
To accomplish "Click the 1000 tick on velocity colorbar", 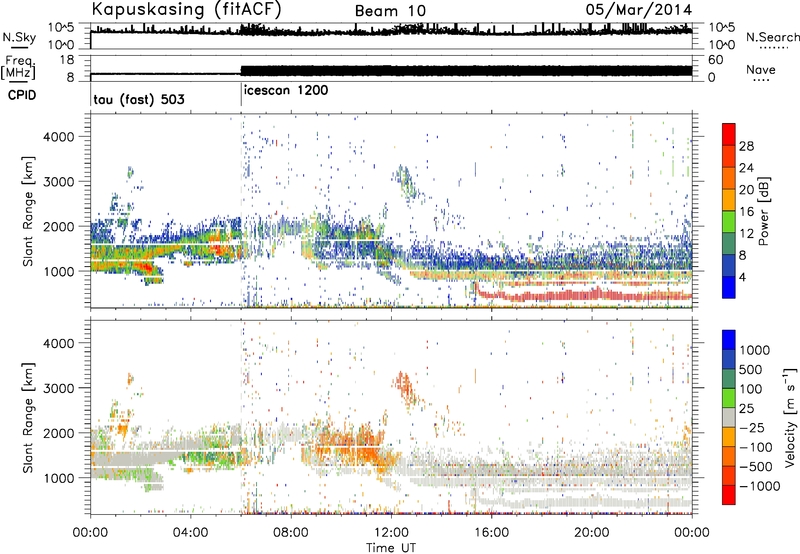I will click(x=754, y=350).
